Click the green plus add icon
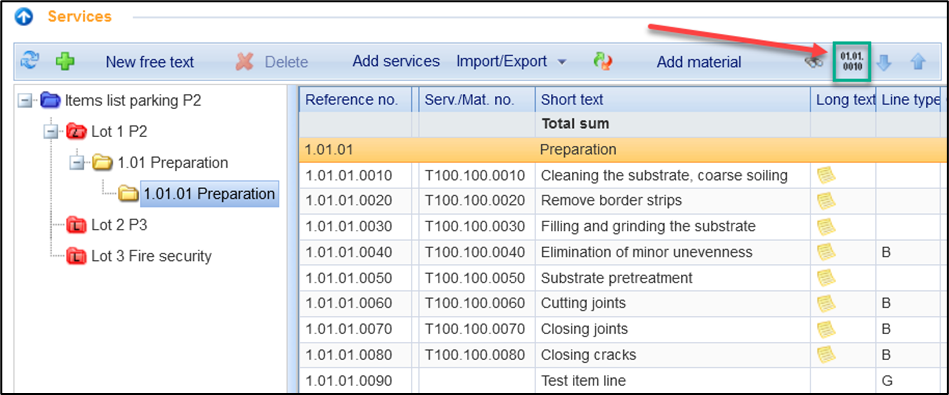 [65, 61]
